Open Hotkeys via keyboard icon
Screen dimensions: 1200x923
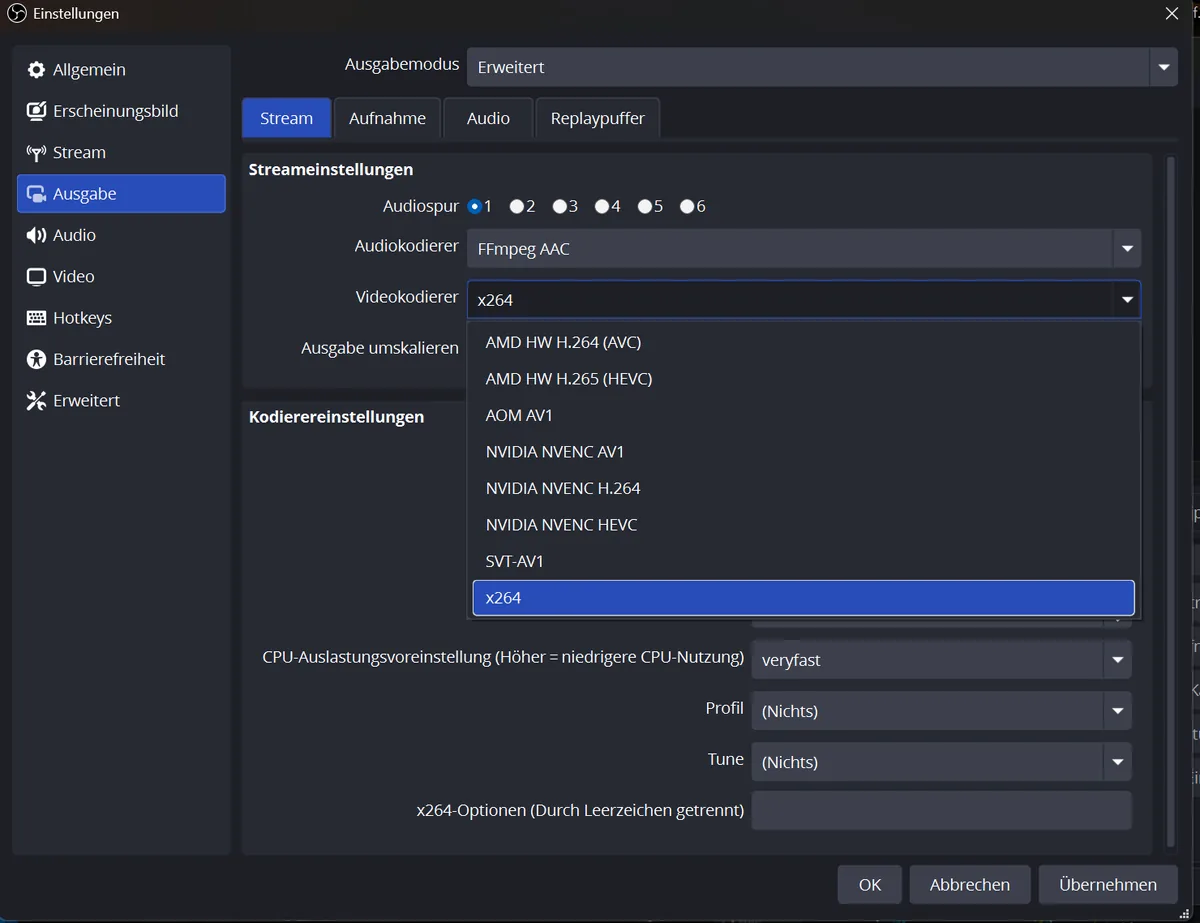[x=36, y=318]
